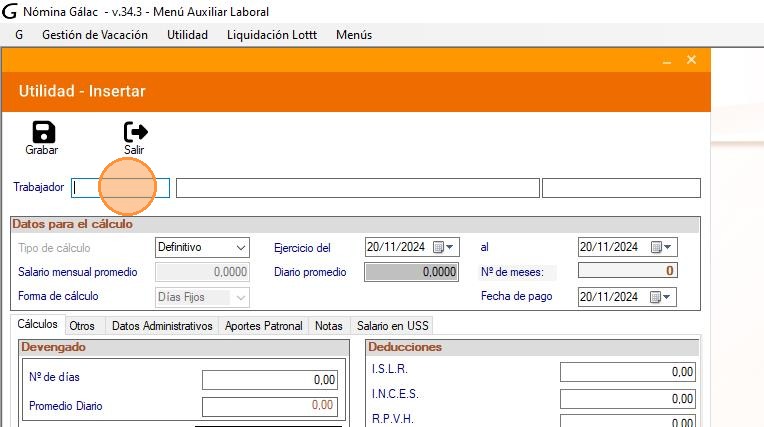
Task: Close the Utilidad - Insertar window
Action: [x=691, y=59]
